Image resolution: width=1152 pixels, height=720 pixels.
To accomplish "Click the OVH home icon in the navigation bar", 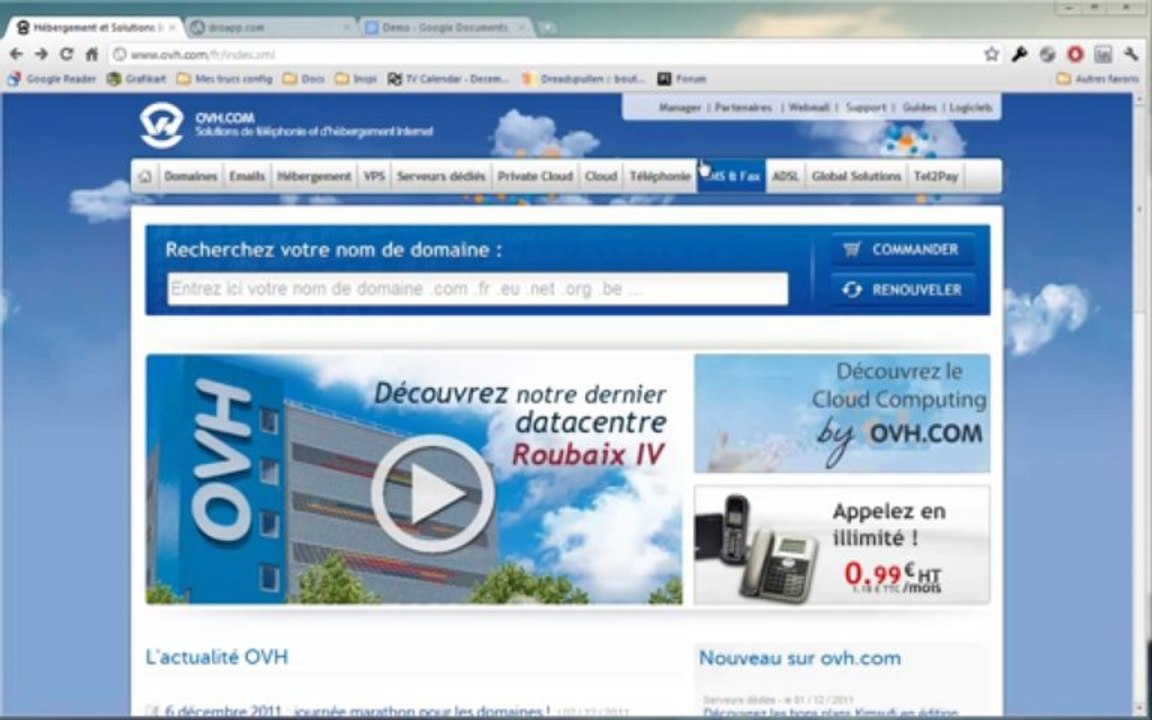I will click(x=145, y=176).
